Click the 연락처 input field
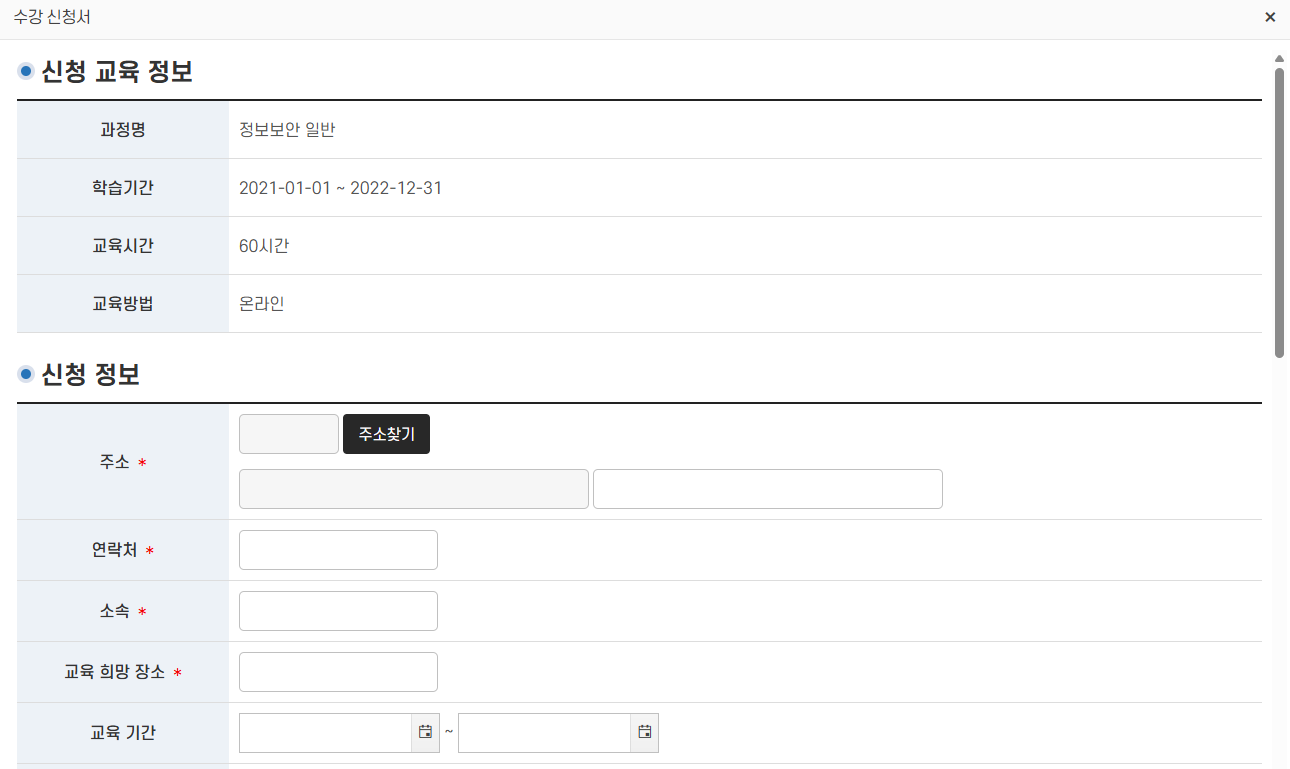Image resolution: width=1290 pixels, height=769 pixels. tap(338, 550)
